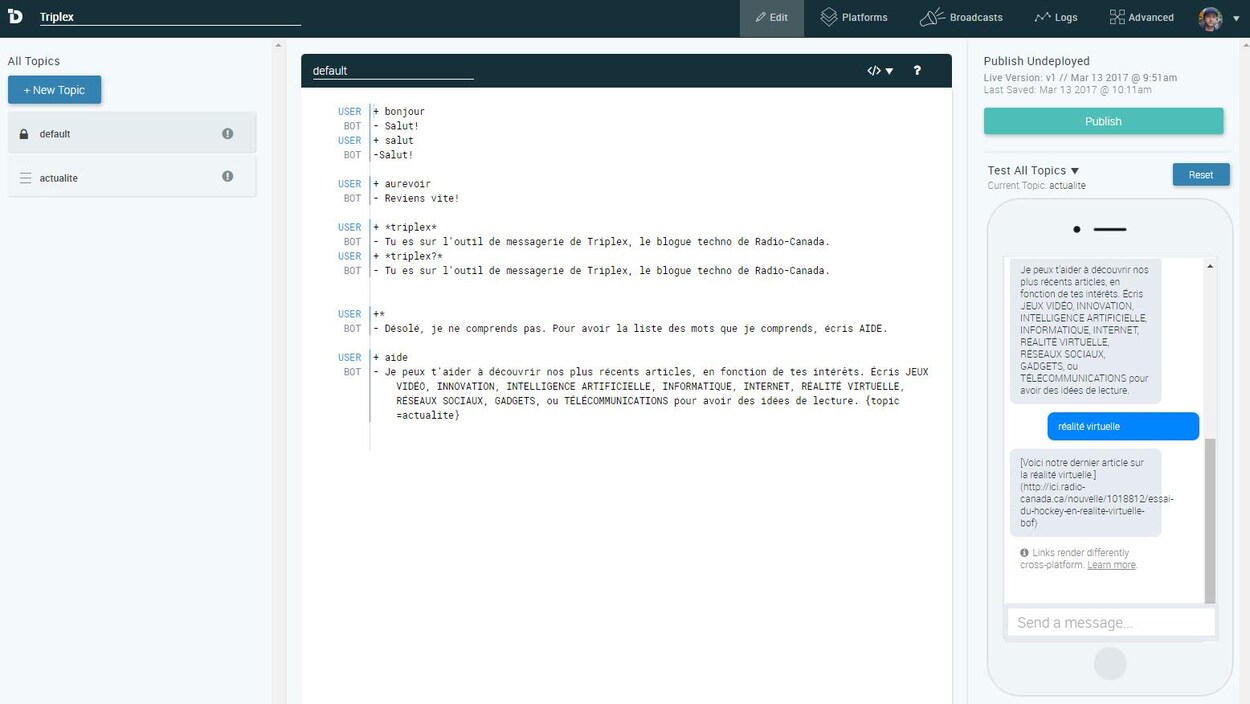1250x704 pixels.
Task: Open the Platforms tab
Action: pyautogui.click(x=854, y=18)
